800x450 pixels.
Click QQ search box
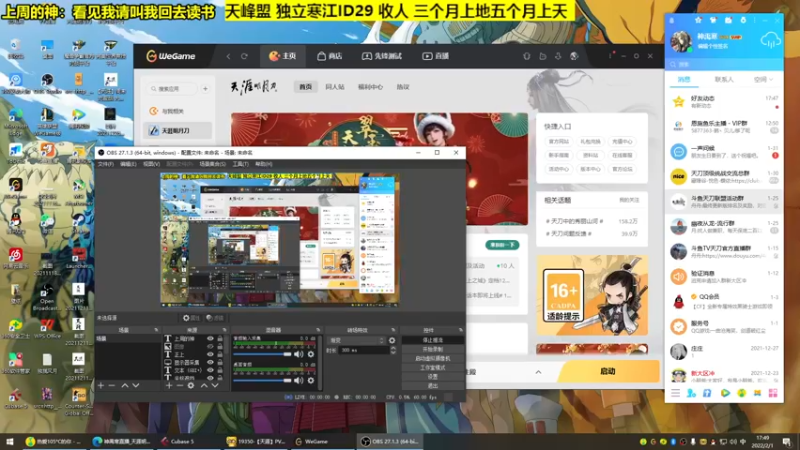[724, 64]
